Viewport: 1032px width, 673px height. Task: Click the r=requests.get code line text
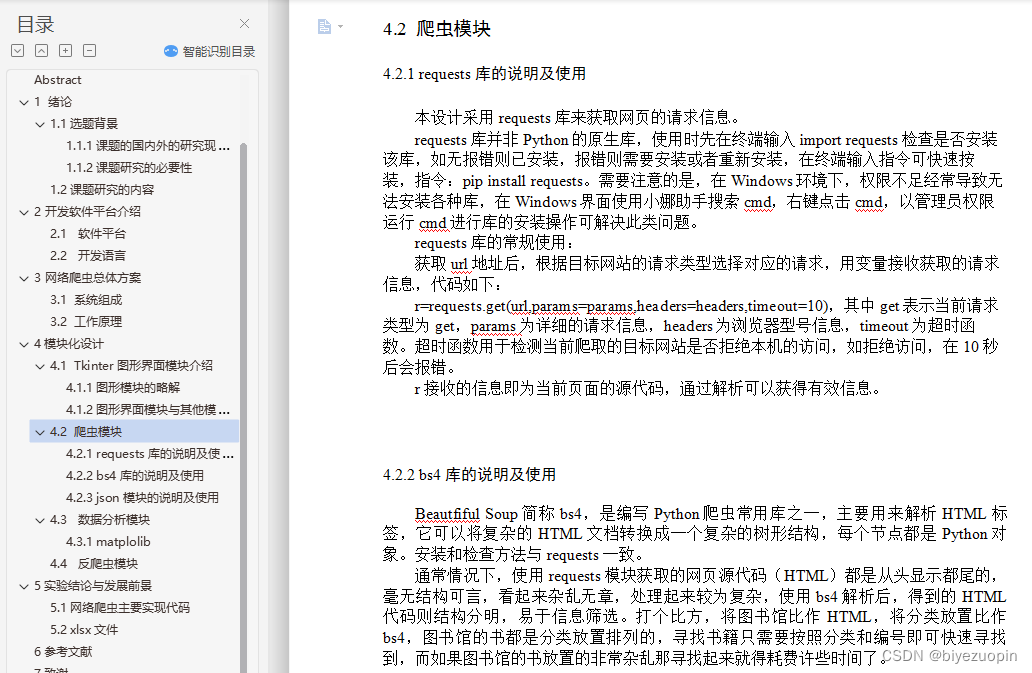621,306
